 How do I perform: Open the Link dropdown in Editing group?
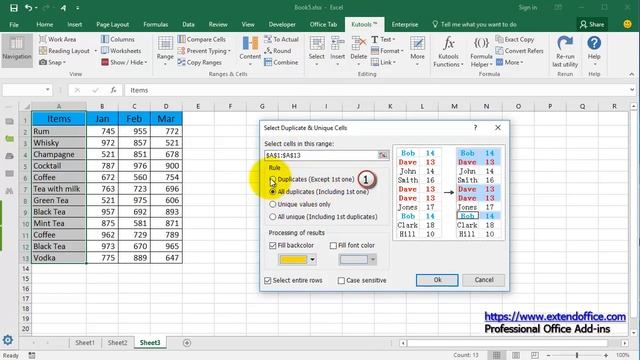(x=384, y=62)
